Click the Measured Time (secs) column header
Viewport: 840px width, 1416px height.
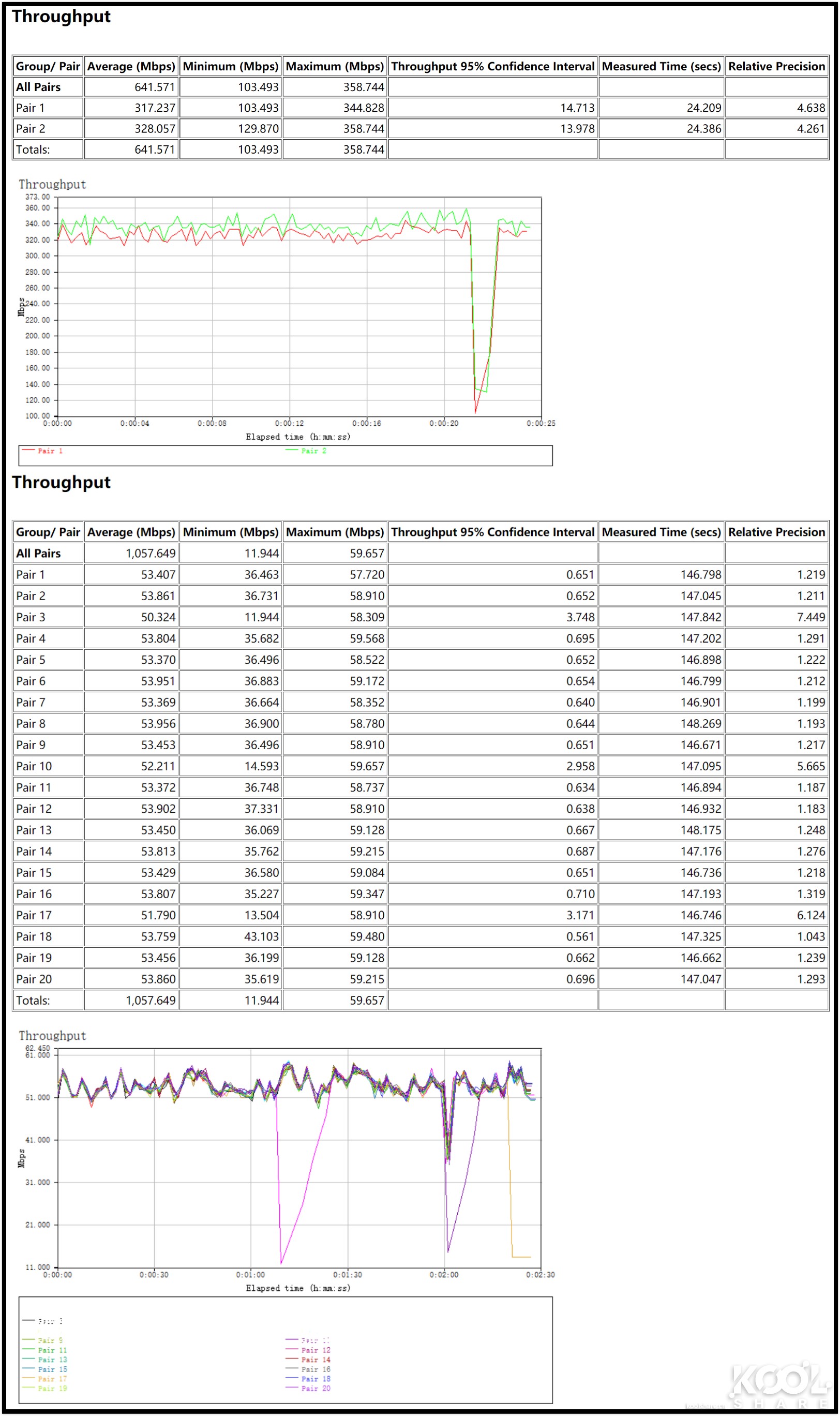click(x=661, y=532)
